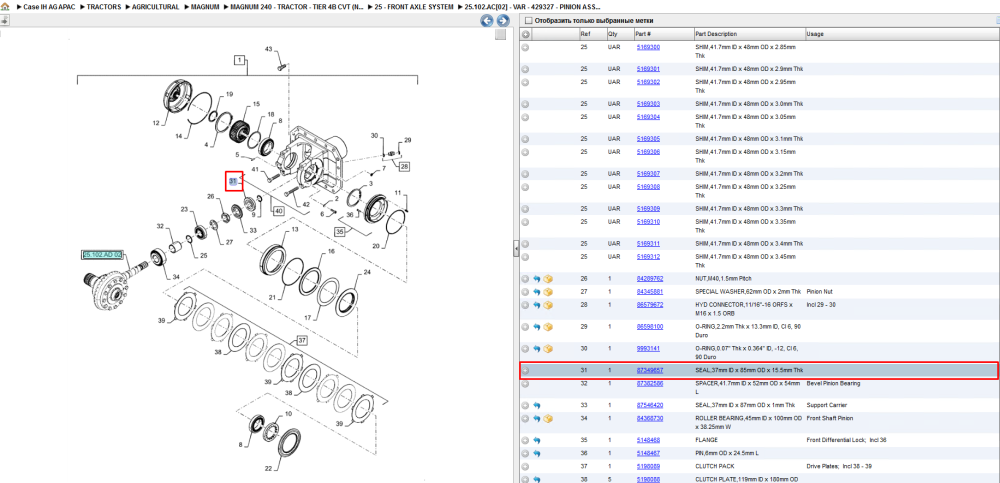Click the blue arrow icon for ROLLER BEARING row

click(x=537, y=419)
